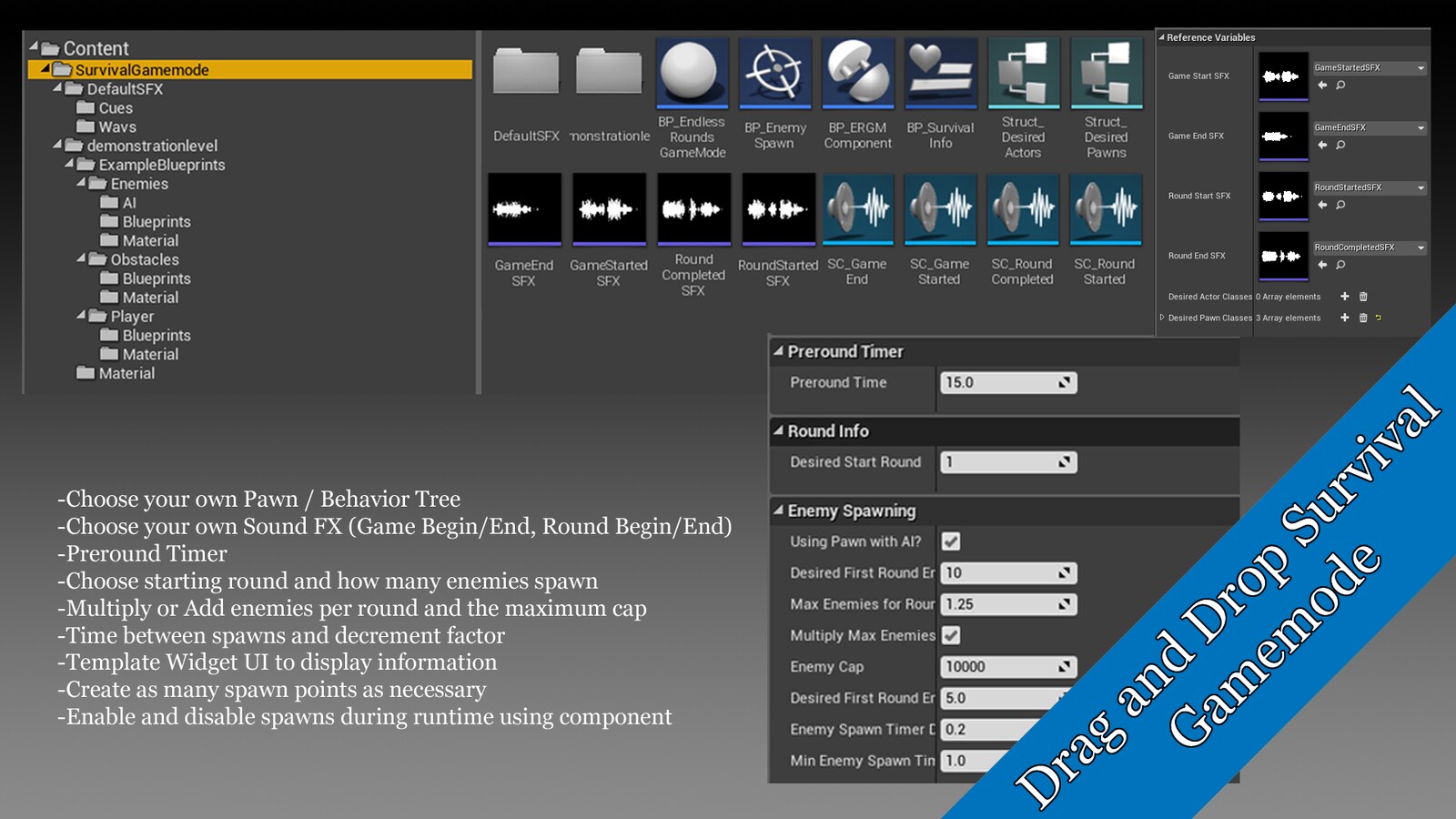Select the ExampleBlueprints folder in tree

point(161,165)
